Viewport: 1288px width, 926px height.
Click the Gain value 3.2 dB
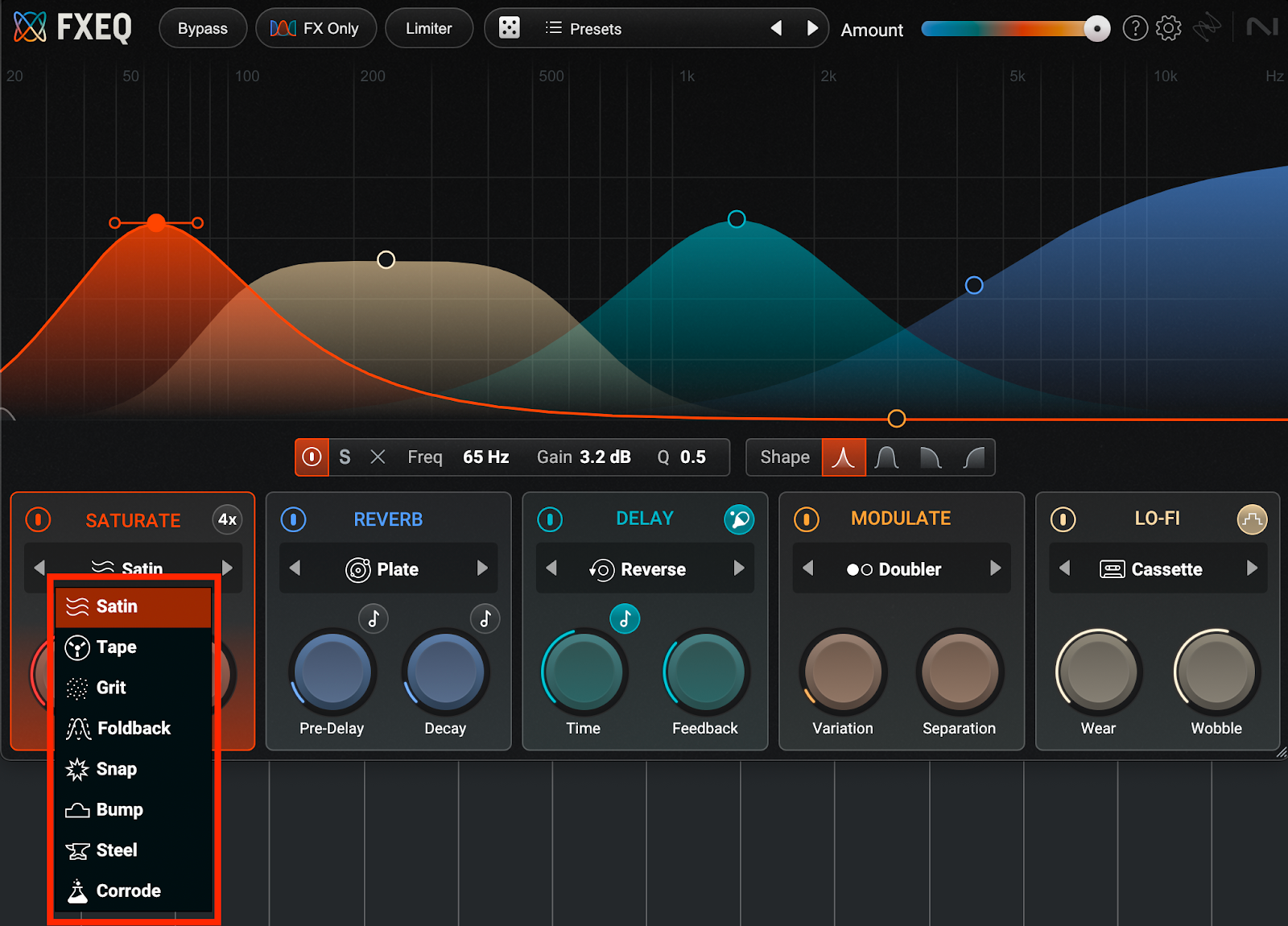pos(605,457)
